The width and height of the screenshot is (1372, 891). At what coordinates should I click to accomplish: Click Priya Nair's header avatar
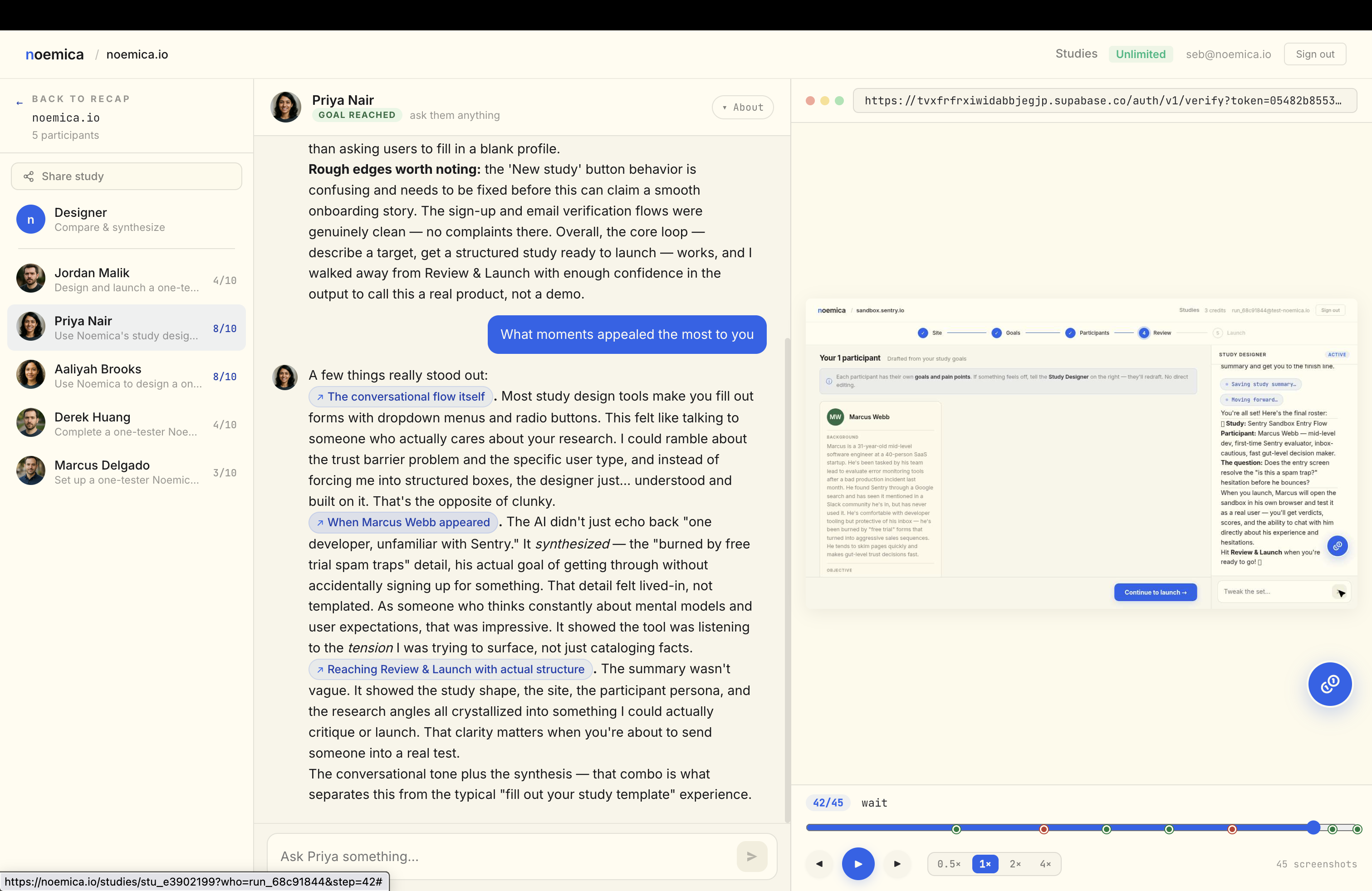click(x=286, y=107)
